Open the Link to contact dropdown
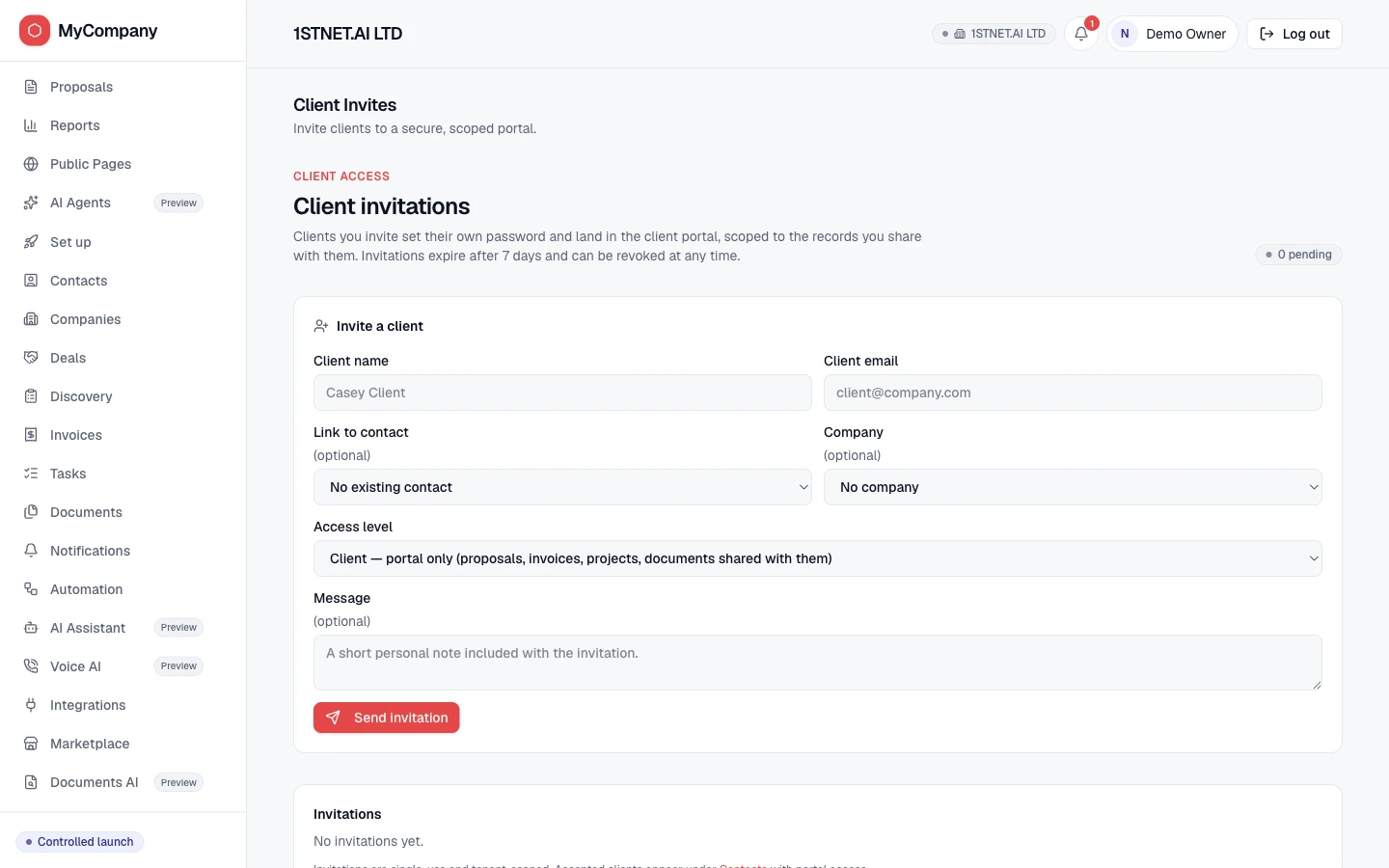Image resolution: width=1389 pixels, height=868 pixels. coord(562,487)
